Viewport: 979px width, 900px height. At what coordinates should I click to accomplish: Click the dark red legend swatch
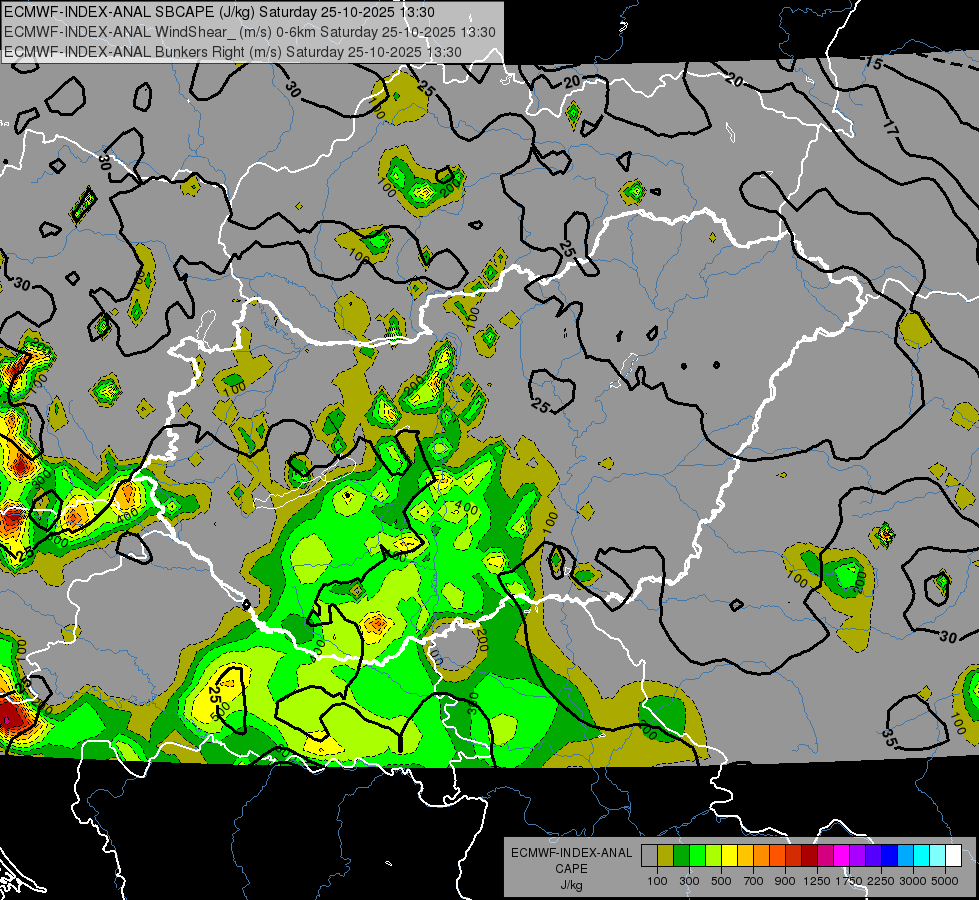coord(809,856)
